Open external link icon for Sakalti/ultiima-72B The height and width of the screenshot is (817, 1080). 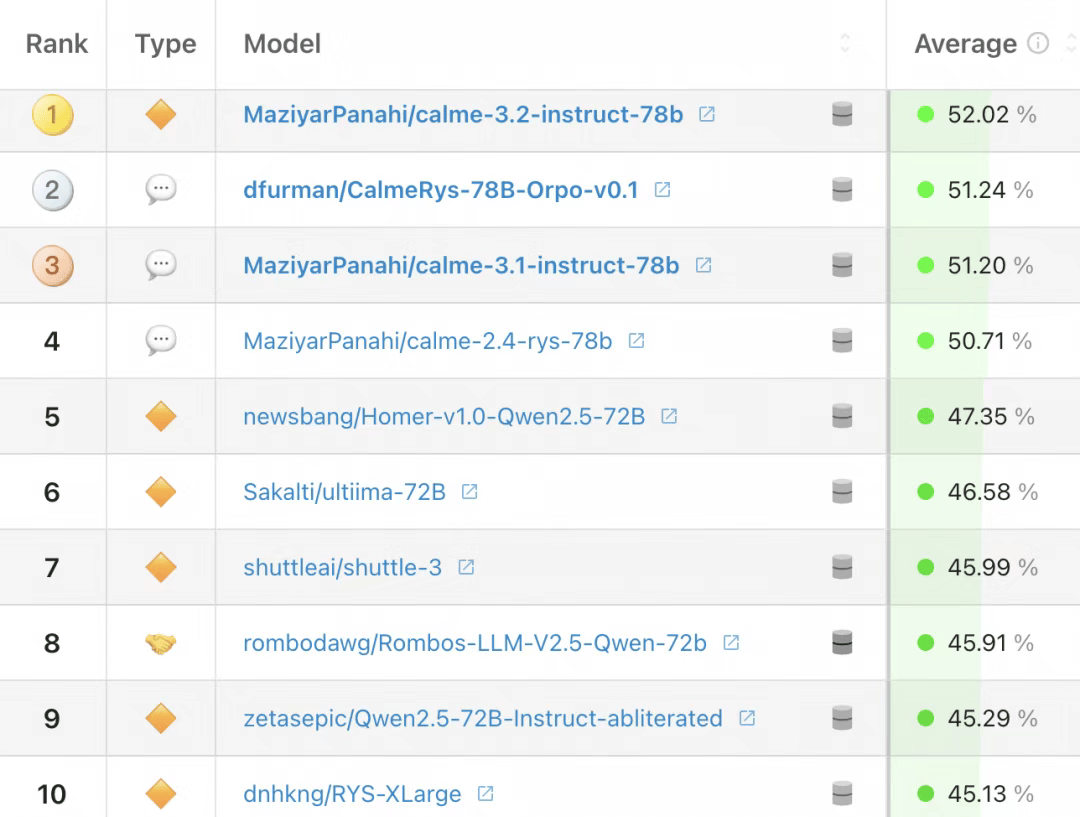tap(470, 492)
